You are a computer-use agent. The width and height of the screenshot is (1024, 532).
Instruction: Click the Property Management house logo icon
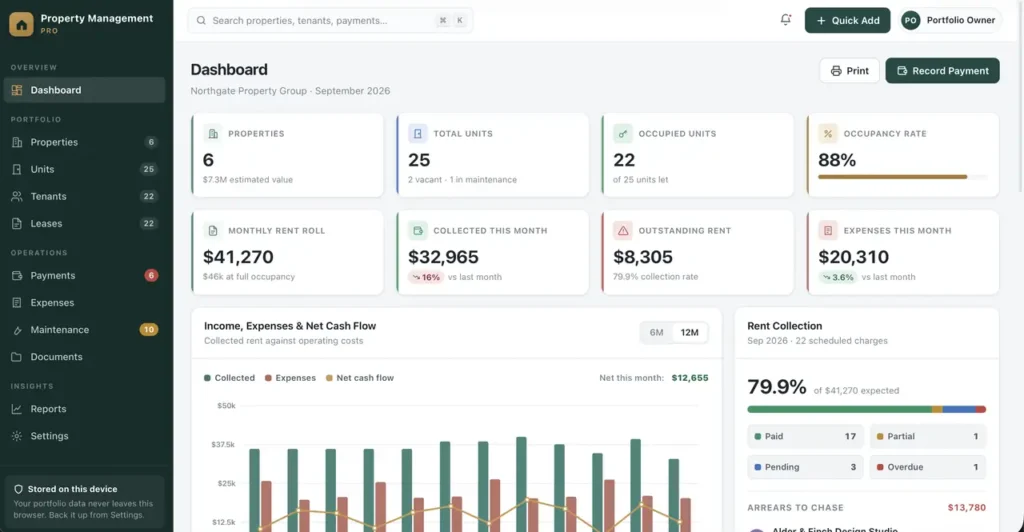(21, 24)
